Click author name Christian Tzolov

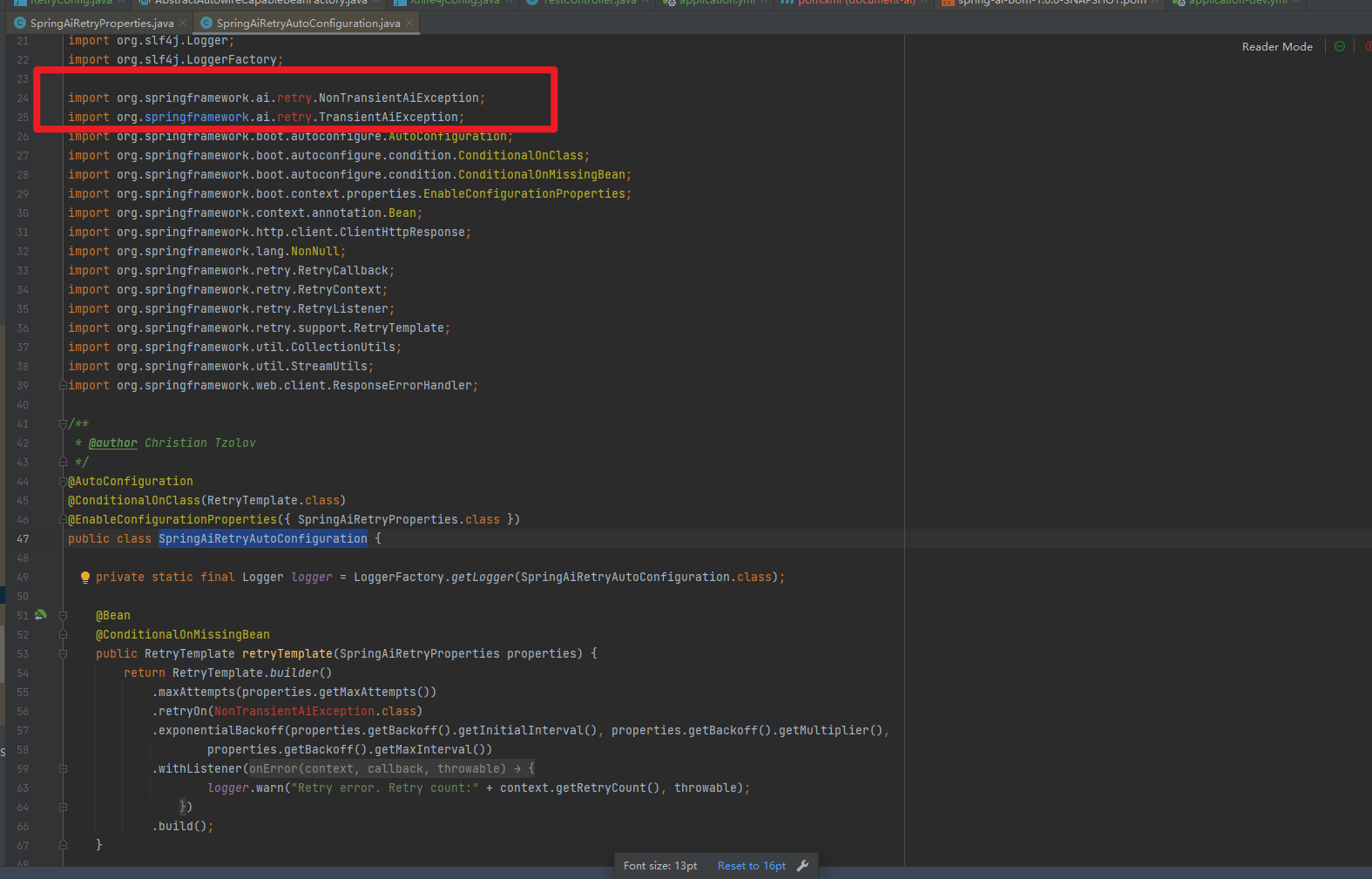click(x=200, y=443)
